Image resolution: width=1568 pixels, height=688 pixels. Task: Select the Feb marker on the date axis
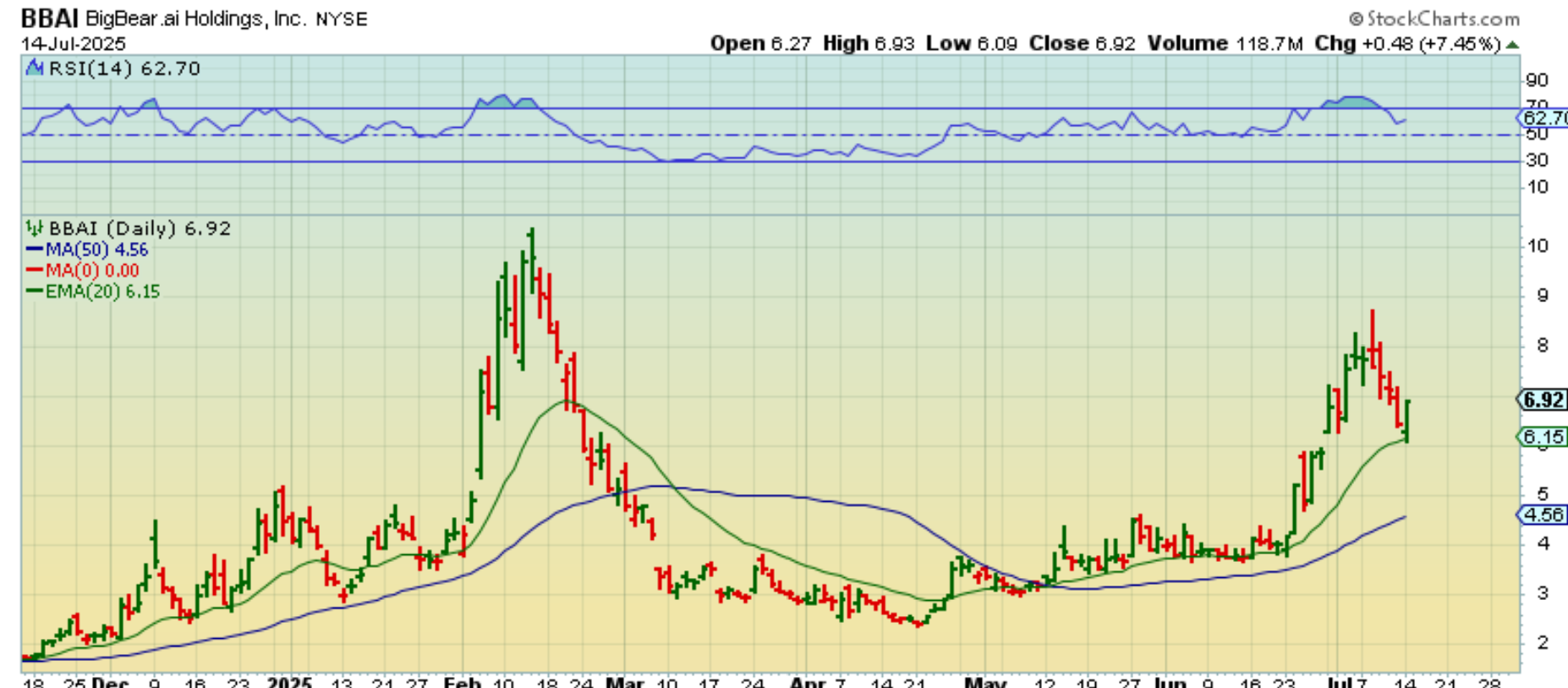pos(462,681)
